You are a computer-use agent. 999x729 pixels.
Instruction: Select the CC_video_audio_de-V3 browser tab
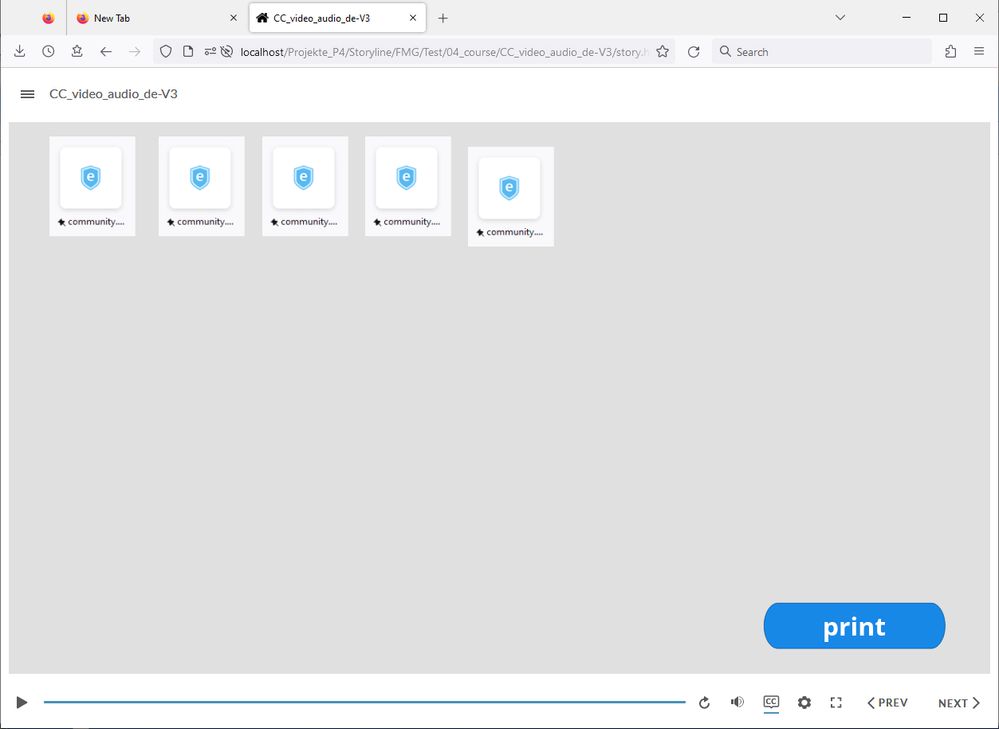(x=338, y=18)
